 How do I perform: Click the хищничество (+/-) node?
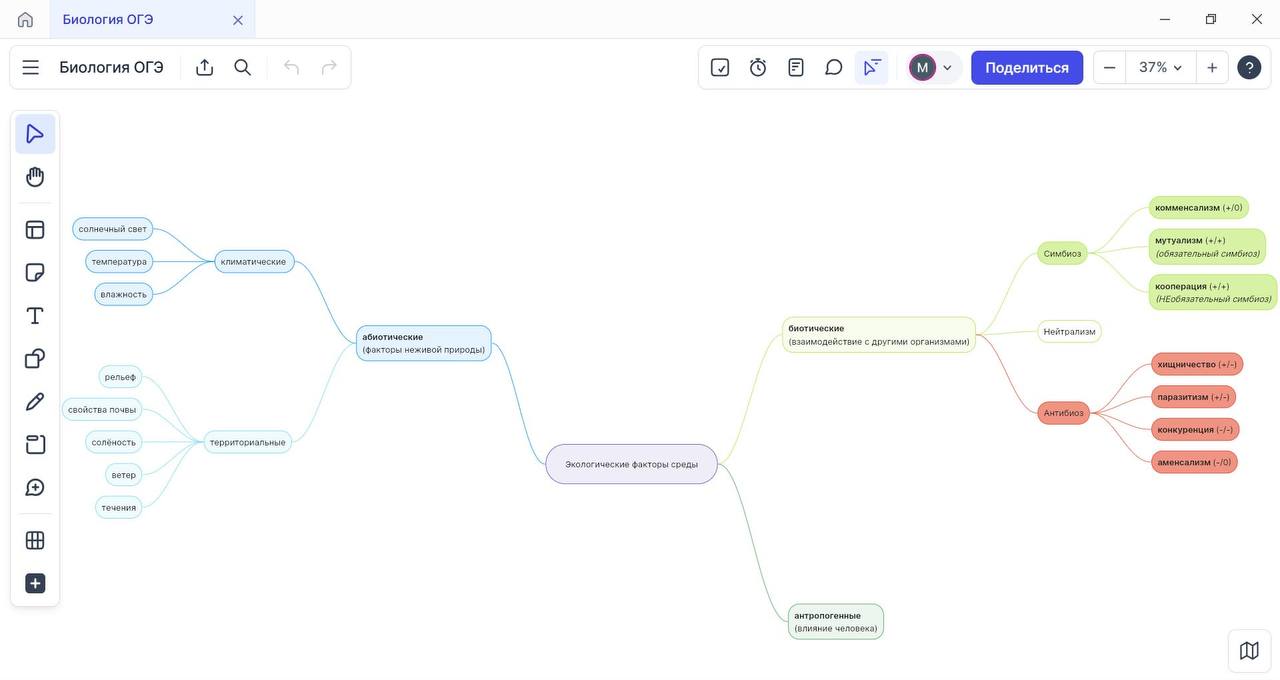click(1197, 364)
